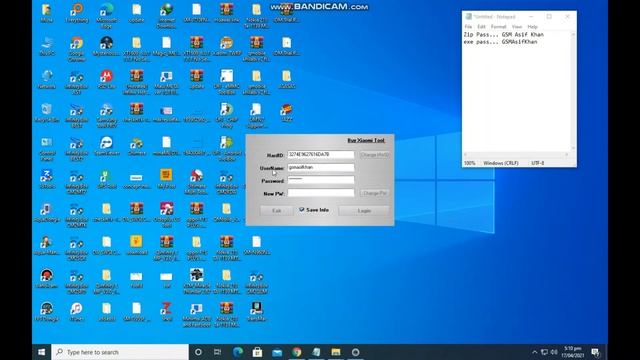The image size is (640, 360).
Task: Select the Control Panel desktop icon
Action: 47,149
